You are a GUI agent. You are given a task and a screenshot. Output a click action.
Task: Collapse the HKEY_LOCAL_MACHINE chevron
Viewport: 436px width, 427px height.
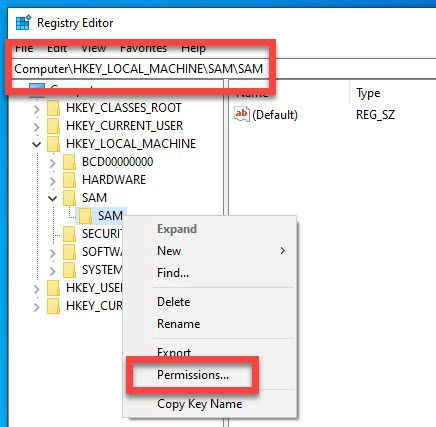click(37, 144)
